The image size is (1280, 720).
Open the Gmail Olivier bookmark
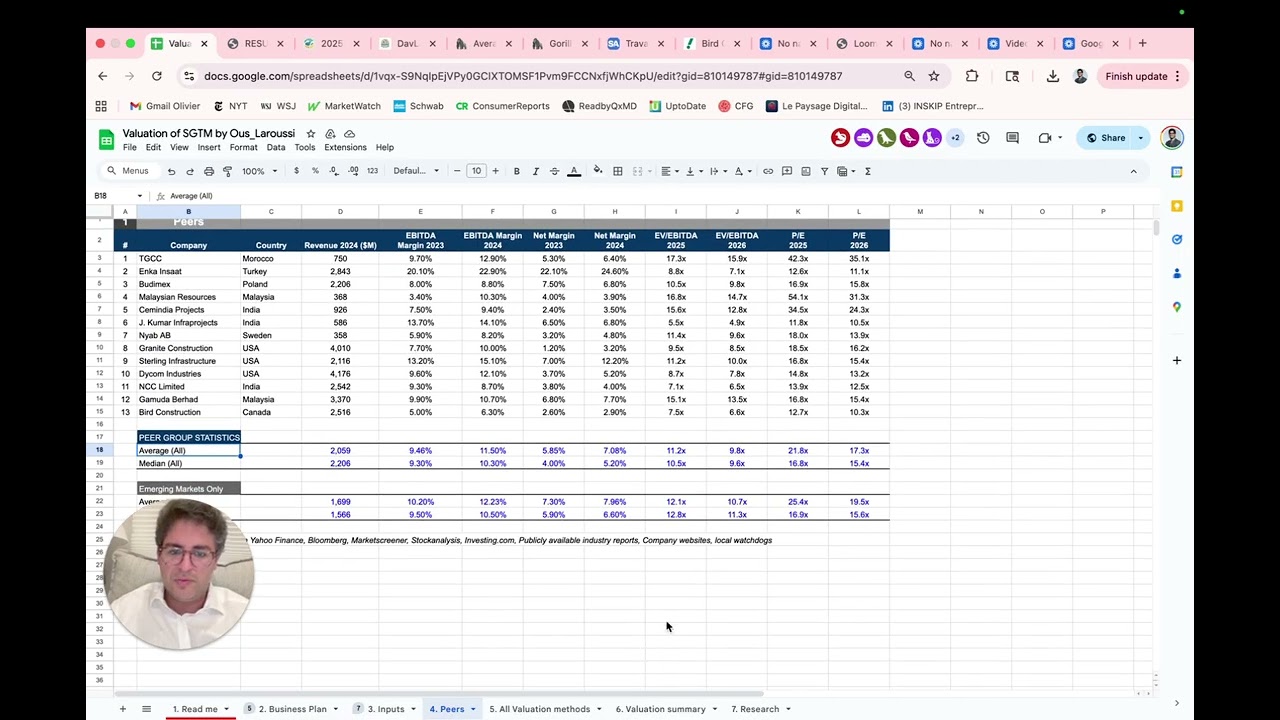(x=165, y=106)
